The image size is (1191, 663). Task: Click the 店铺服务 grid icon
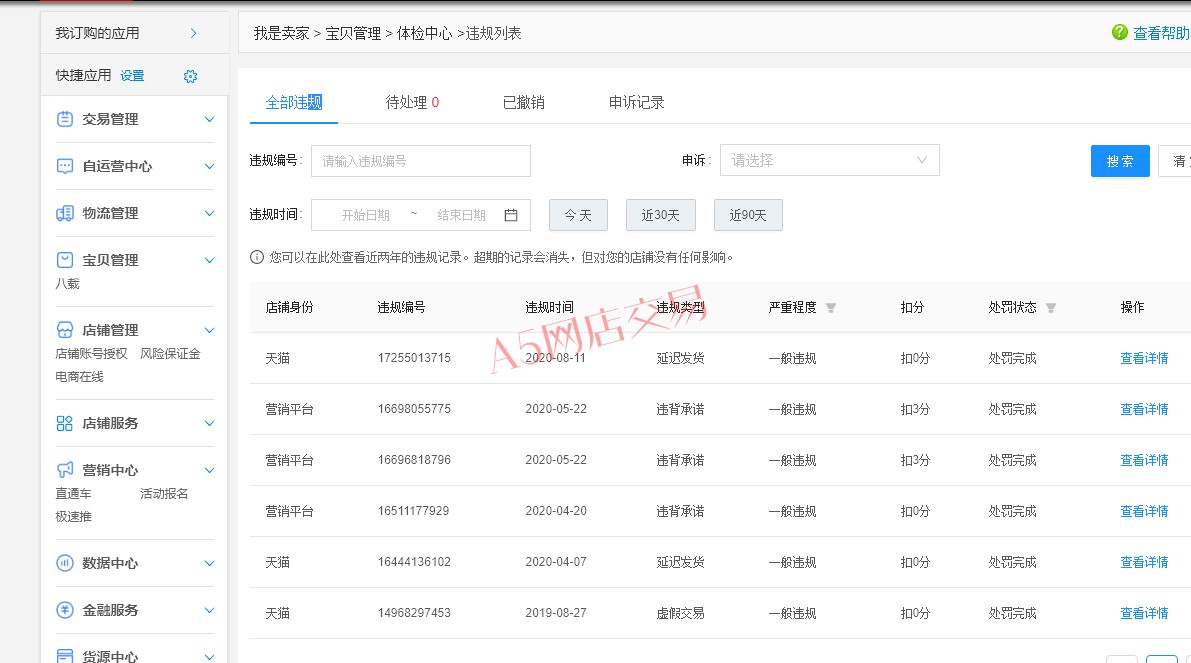coord(65,424)
